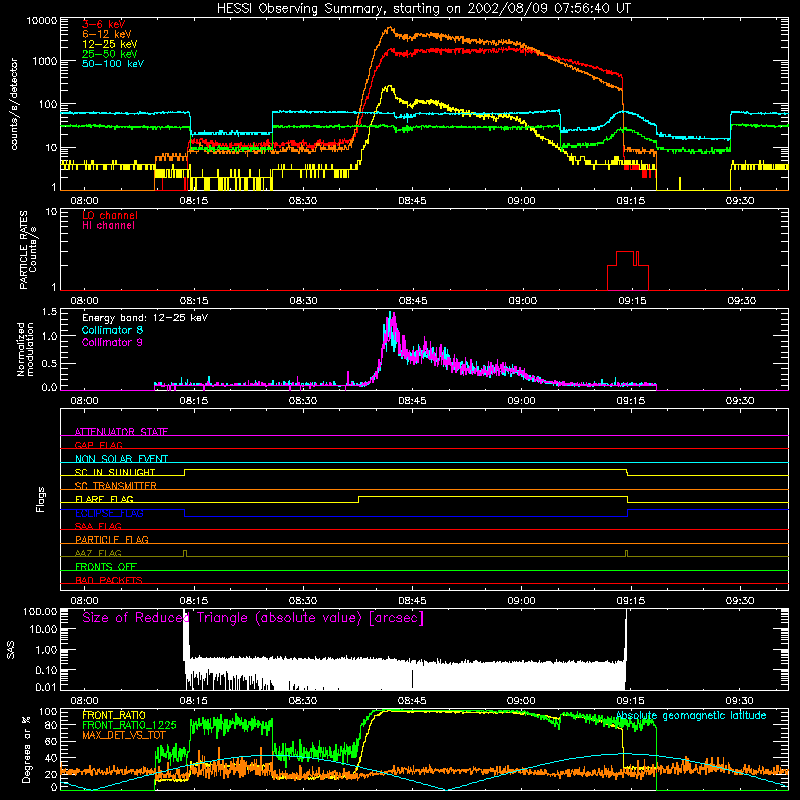Click the 100.00 tick on the SAS axis
800x800 pixels.
[40, 611]
